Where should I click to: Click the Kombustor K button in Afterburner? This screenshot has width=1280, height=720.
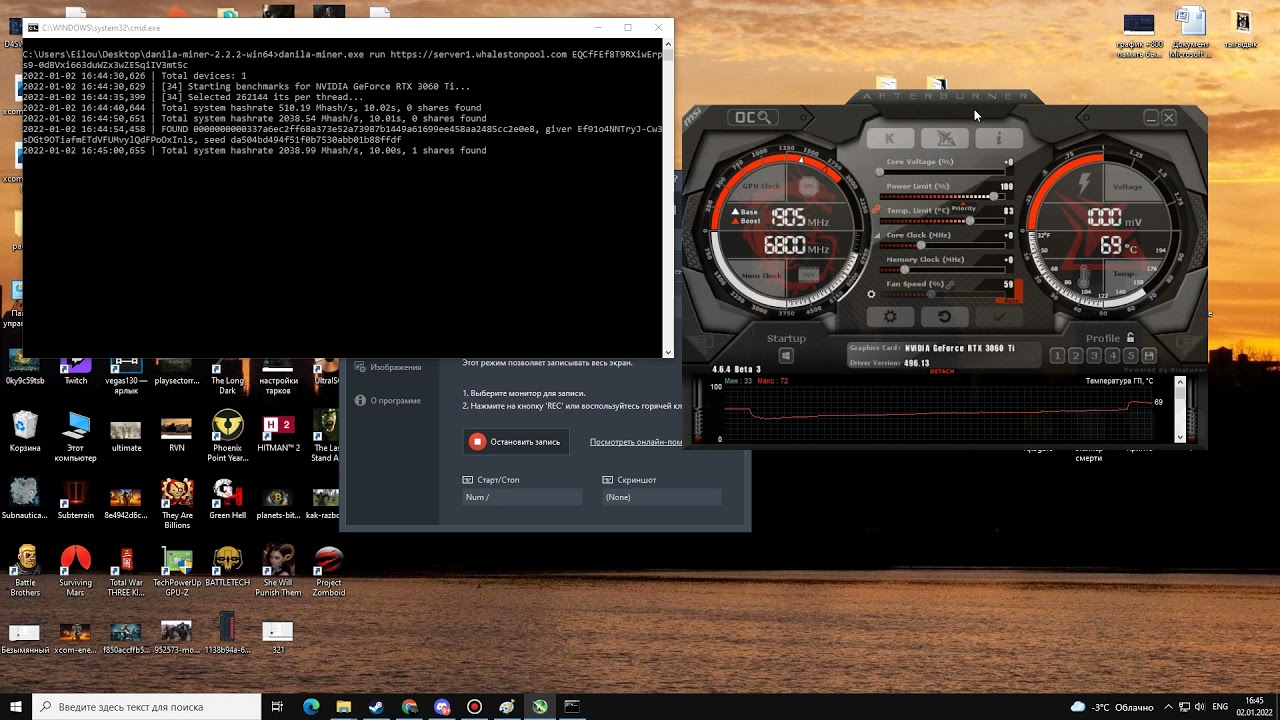[890, 138]
